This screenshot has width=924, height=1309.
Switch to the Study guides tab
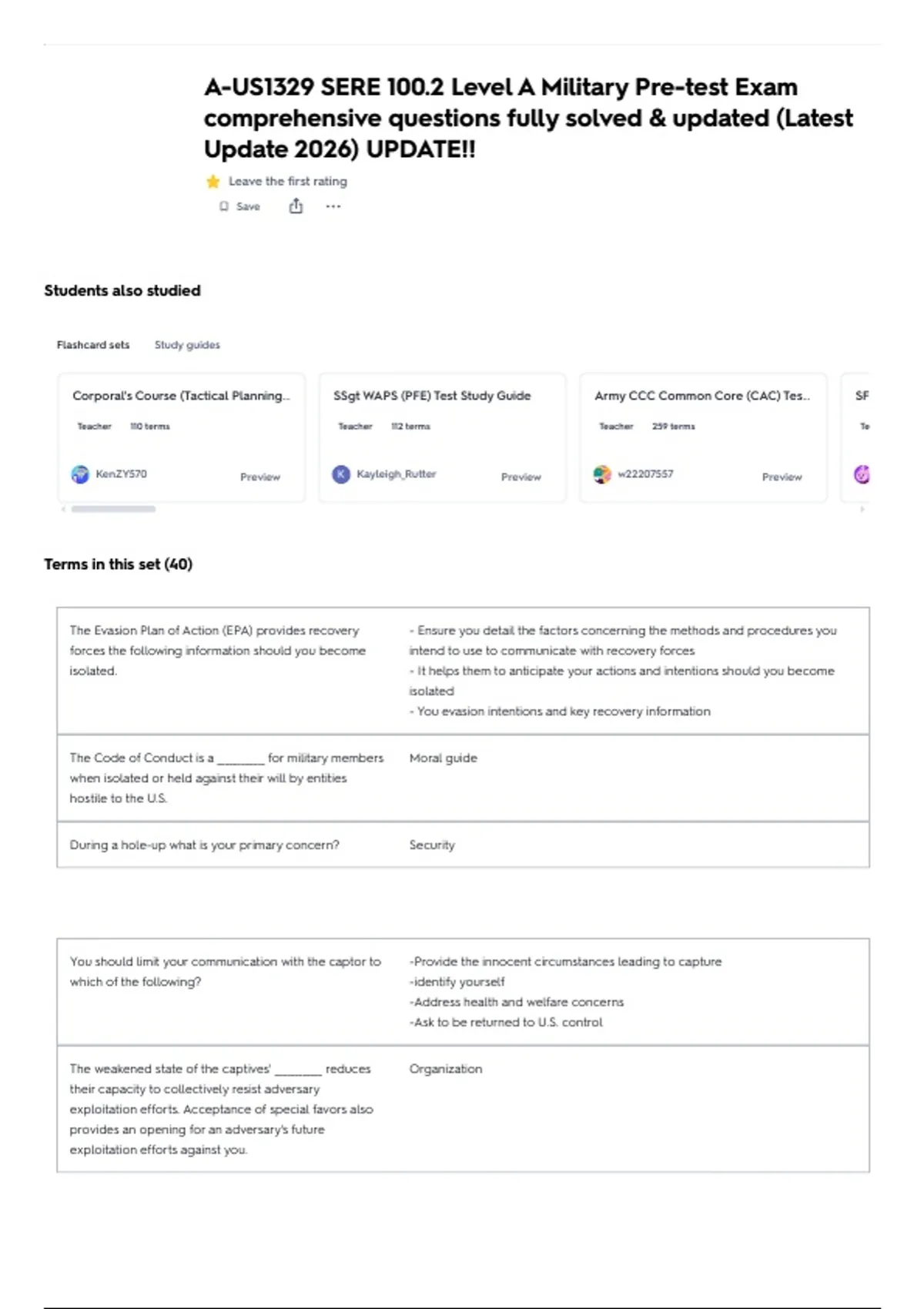point(187,345)
